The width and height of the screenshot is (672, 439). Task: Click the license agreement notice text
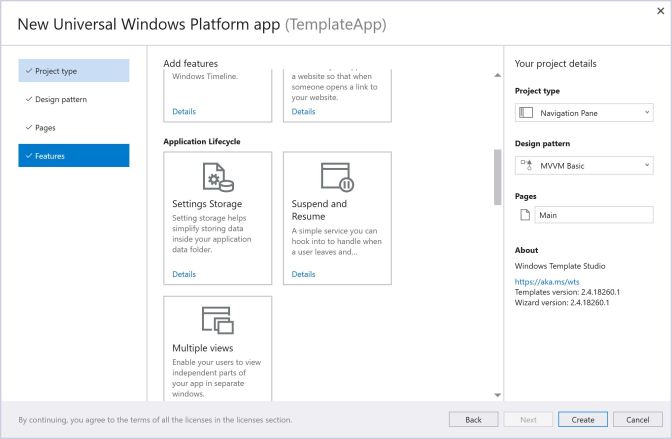click(155, 420)
